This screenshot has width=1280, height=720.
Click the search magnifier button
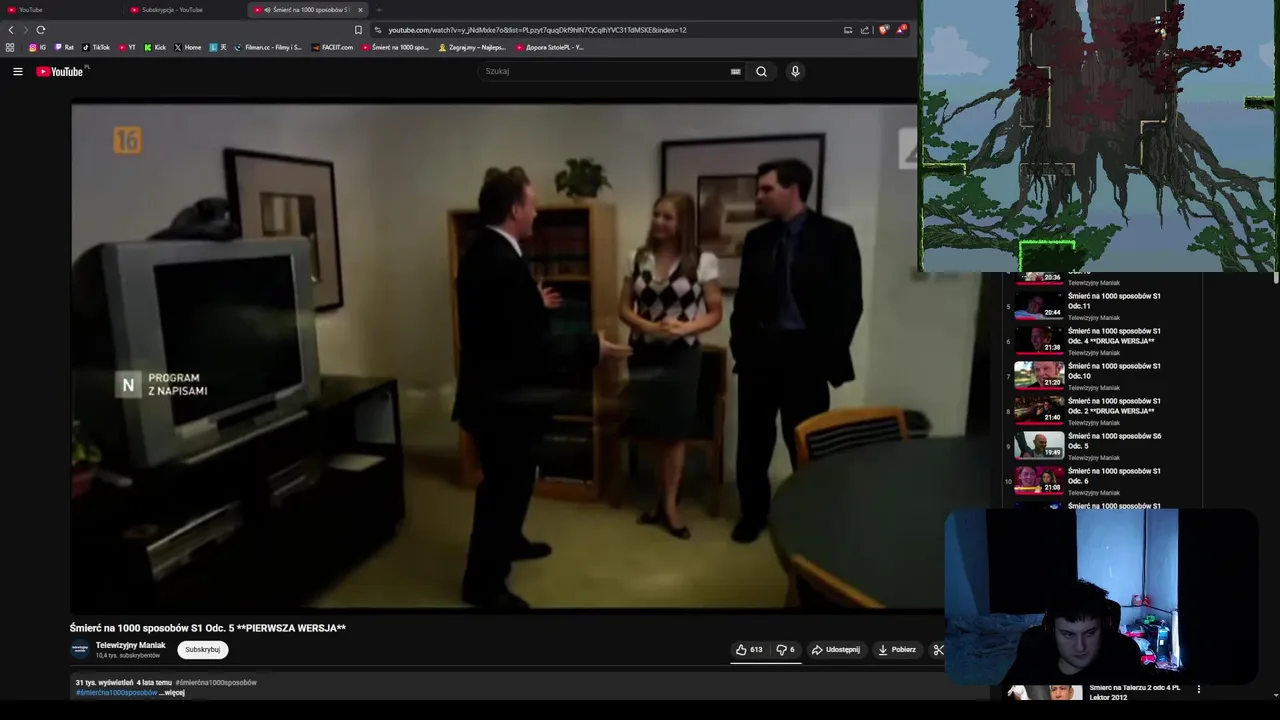761,71
